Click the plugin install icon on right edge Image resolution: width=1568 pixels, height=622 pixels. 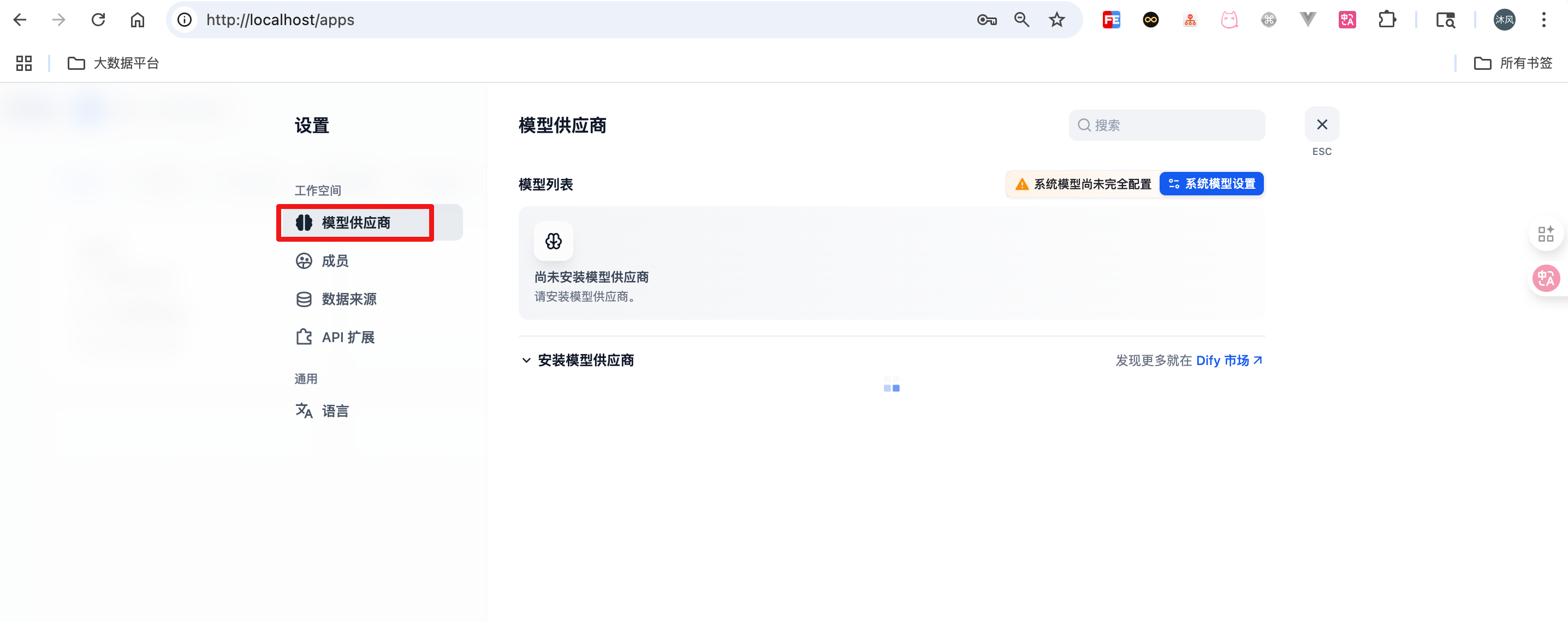tap(1547, 234)
